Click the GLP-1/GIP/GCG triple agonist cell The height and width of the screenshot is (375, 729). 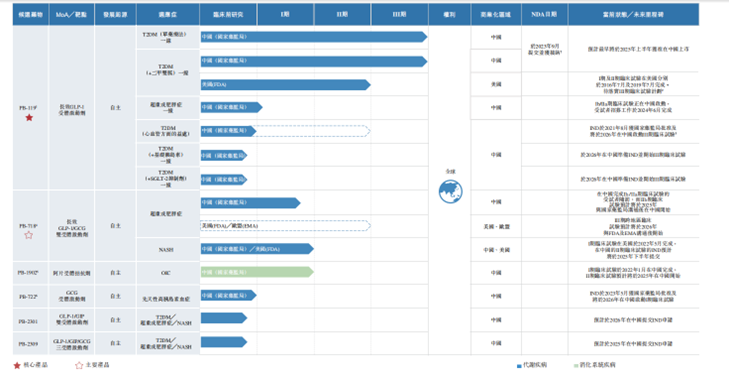[x=72, y=344]
